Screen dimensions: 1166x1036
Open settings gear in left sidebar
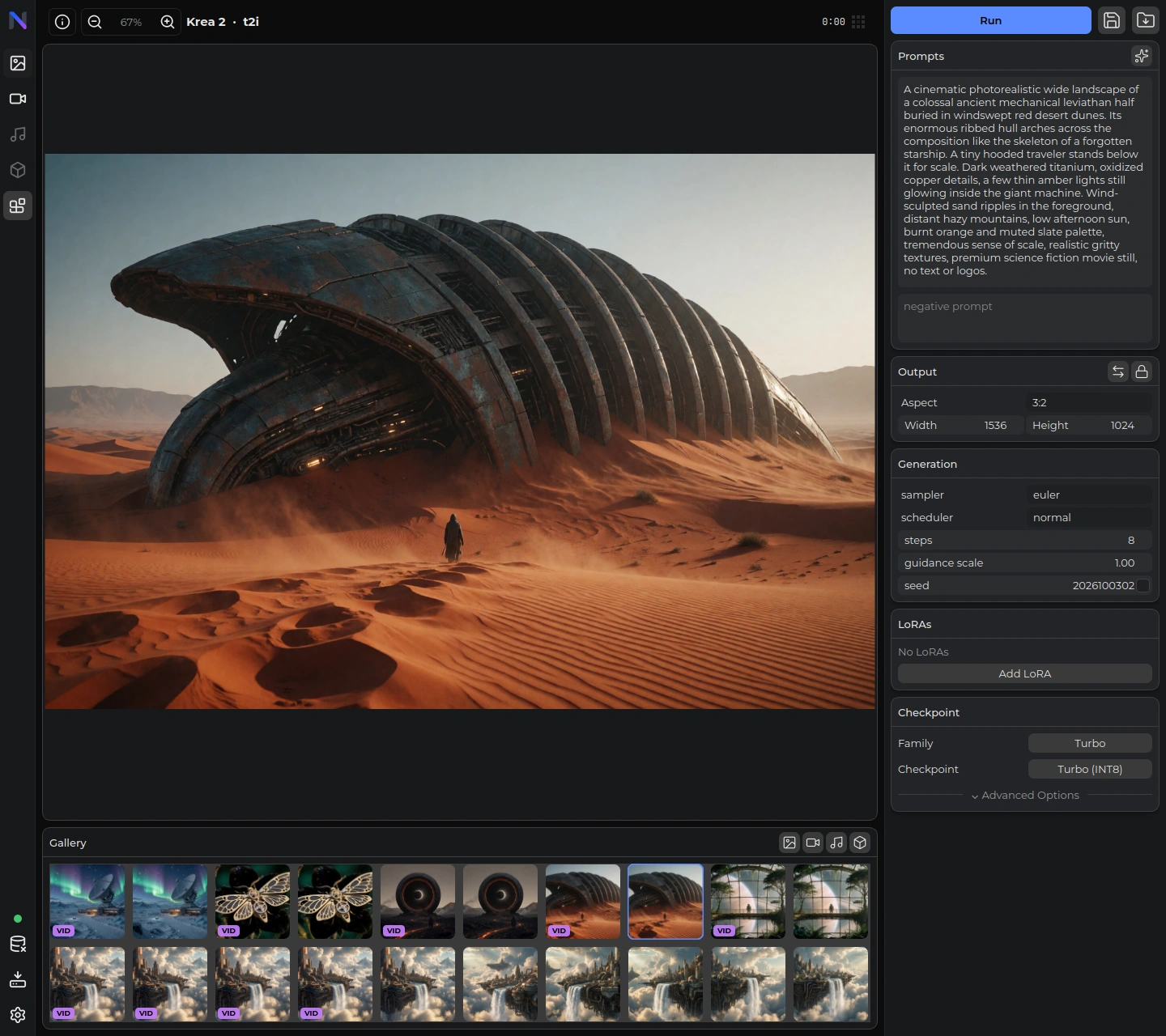[x=18, y=1015]
